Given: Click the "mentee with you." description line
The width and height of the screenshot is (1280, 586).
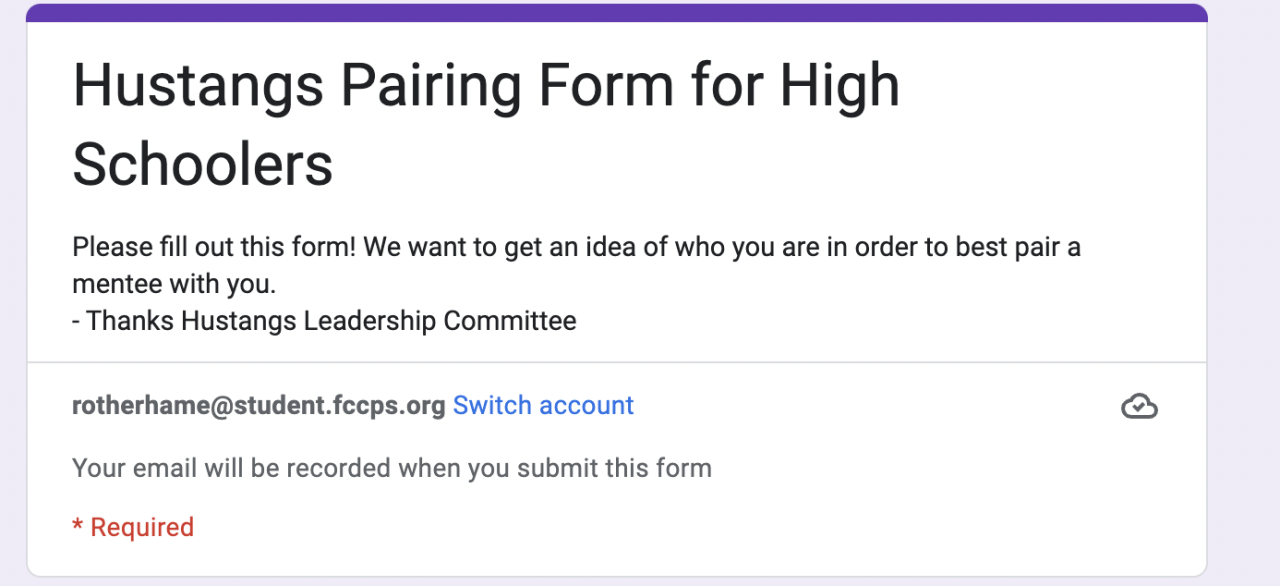Looking at the screenshot, I should 173,284.
